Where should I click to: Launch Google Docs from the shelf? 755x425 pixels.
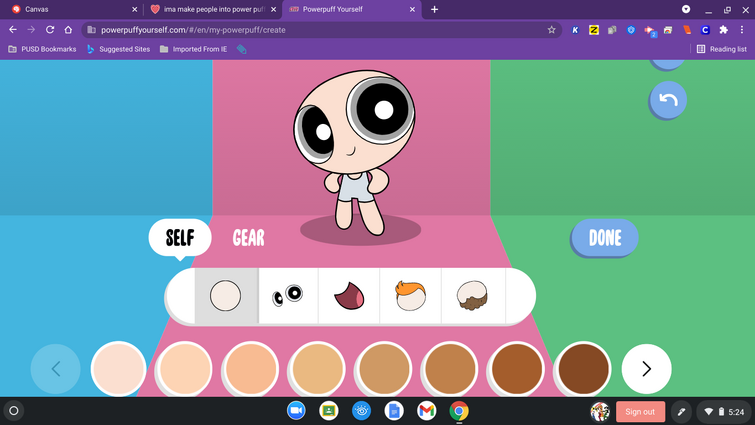click(x=394, y=411)
